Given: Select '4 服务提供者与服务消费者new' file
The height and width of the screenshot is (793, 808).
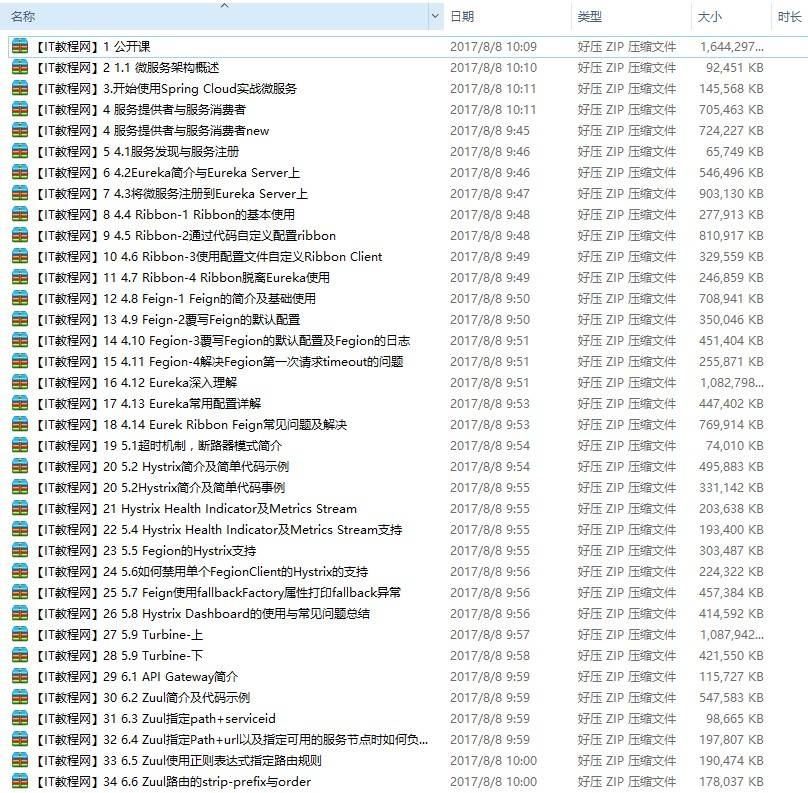Looking at the screenshot, I should click(152, 131).
